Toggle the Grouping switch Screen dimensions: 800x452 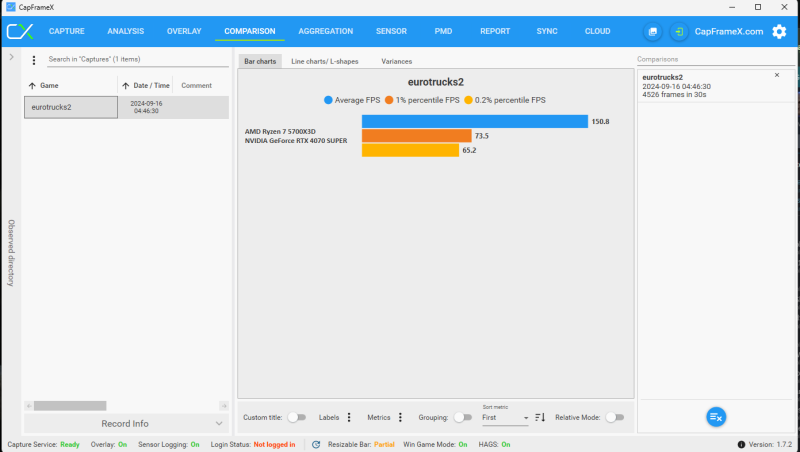coord(463,417)
